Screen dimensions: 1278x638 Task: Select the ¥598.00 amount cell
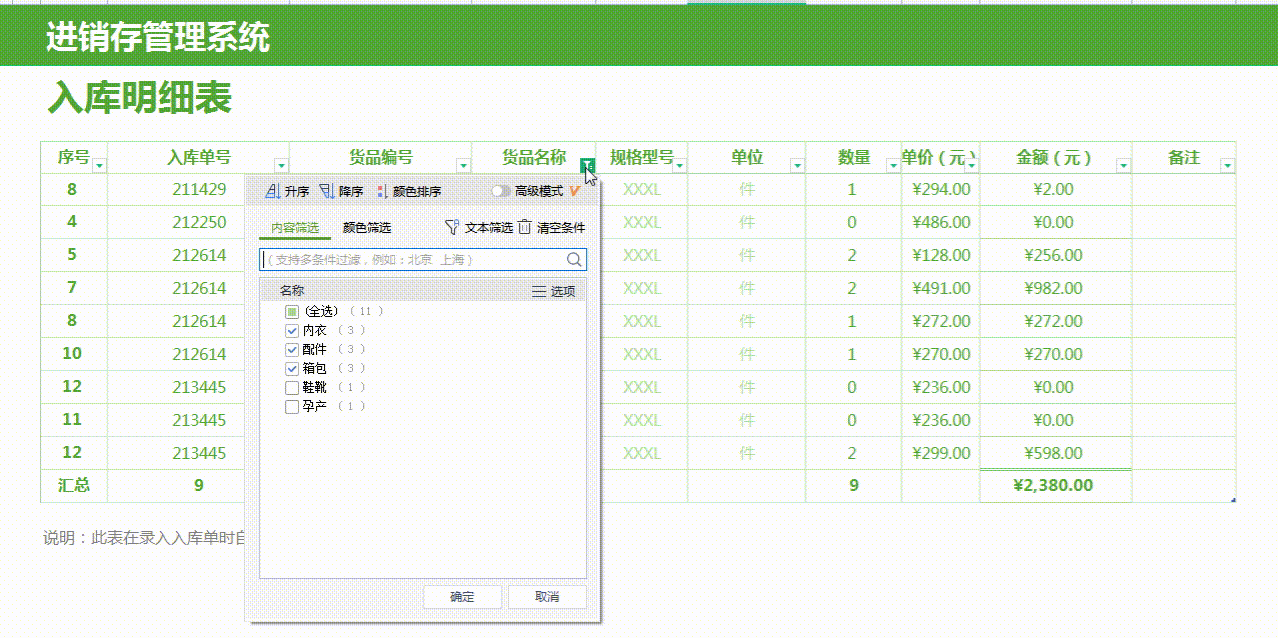click(x=1056, y=453)
